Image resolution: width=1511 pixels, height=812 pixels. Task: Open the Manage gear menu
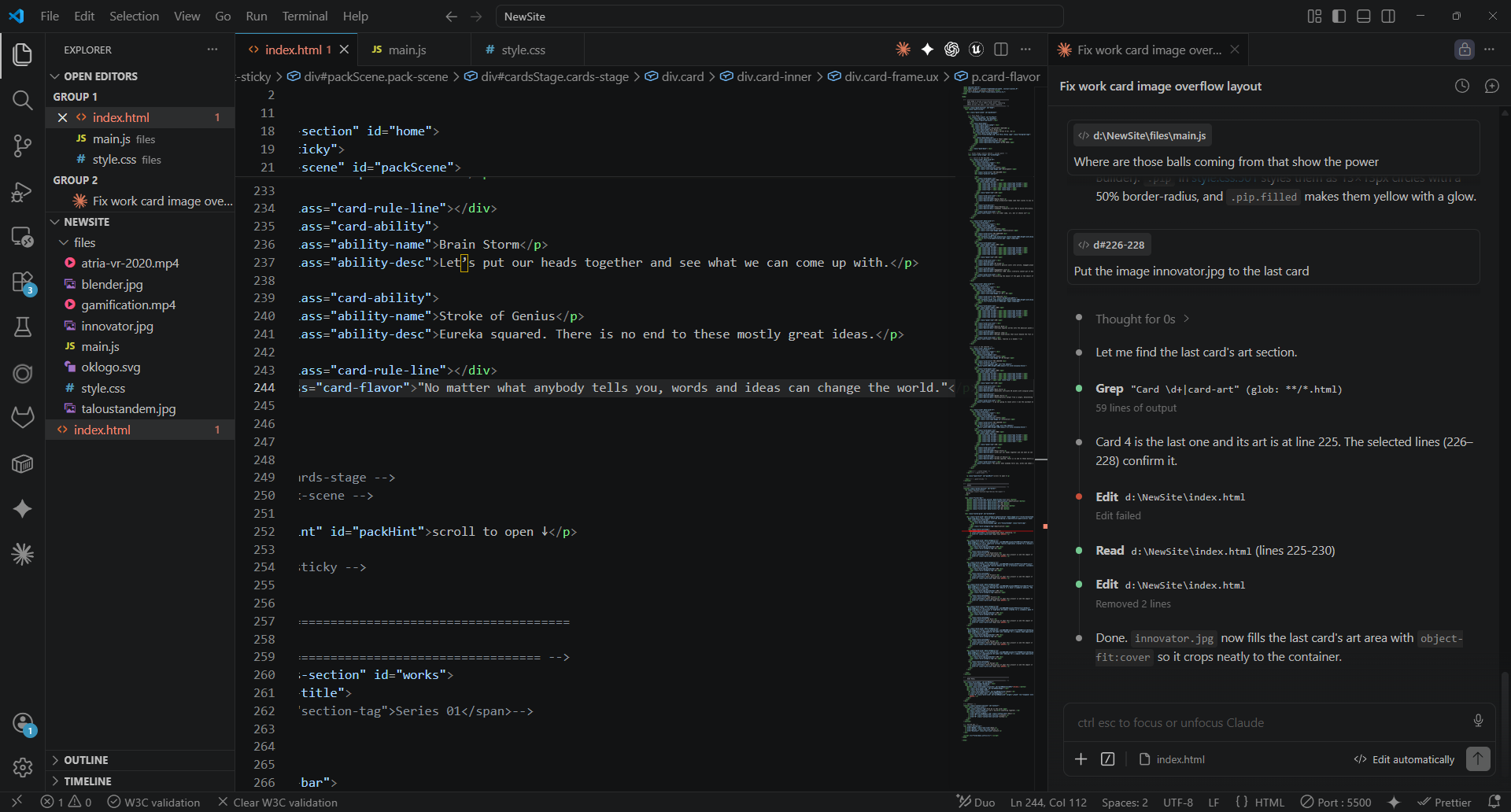click(23, 767)
